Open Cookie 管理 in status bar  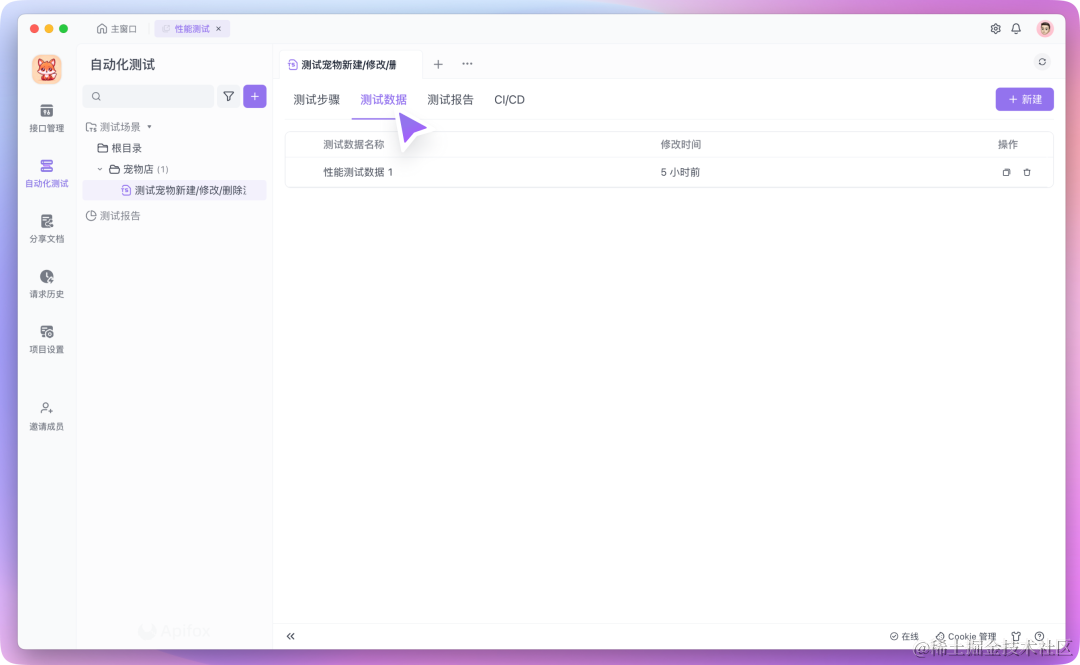965,636
